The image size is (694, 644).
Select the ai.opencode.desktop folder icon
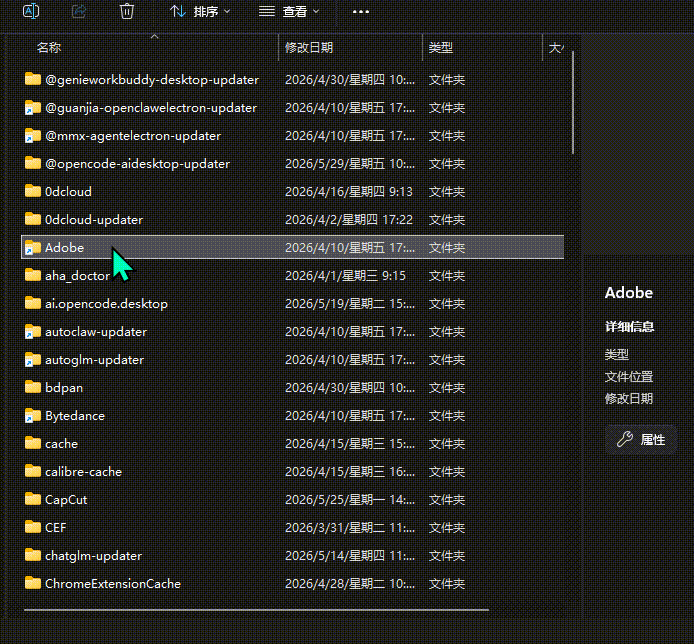pyautogui.click(x=33, y=303)
